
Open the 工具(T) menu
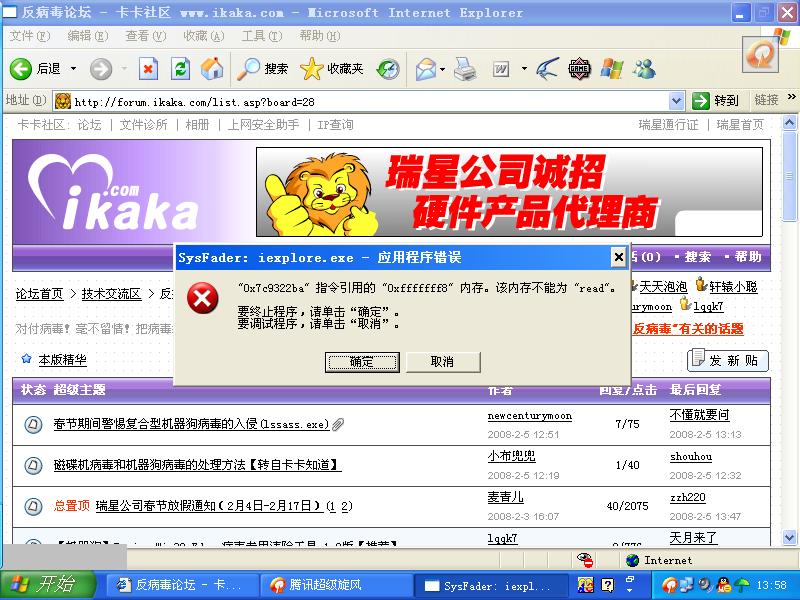262,36
